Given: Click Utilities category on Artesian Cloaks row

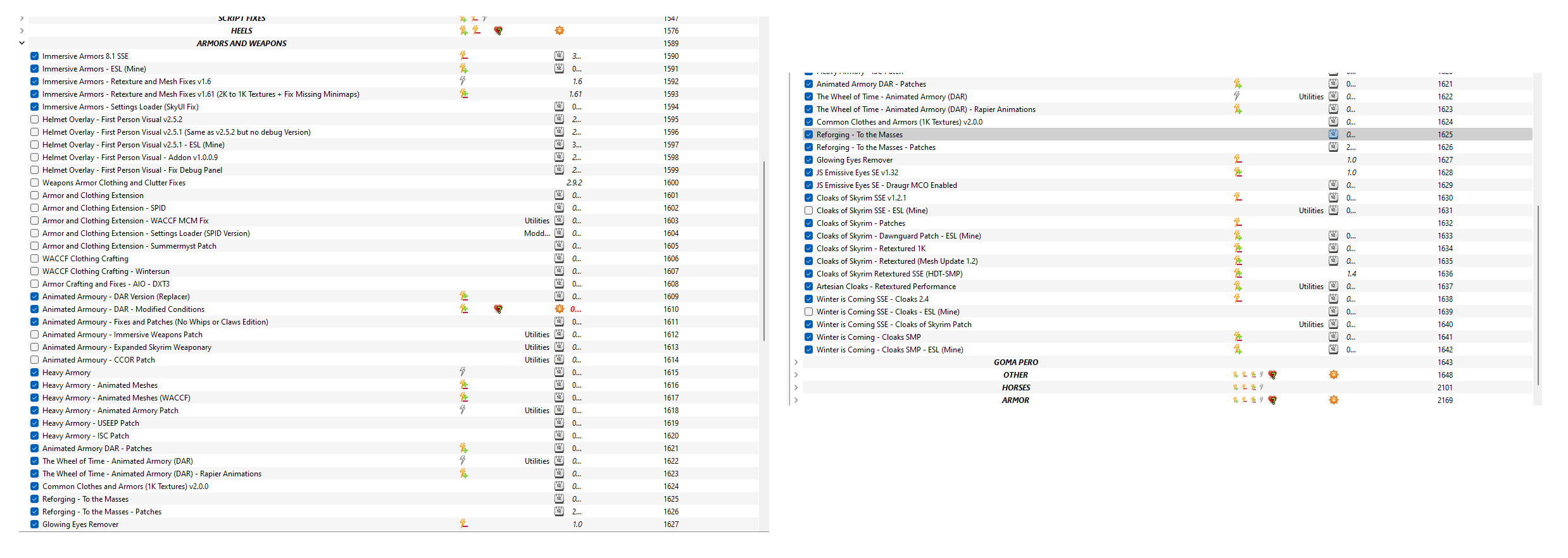Looking at the screenshot, I should click(x=1311, y=287).
